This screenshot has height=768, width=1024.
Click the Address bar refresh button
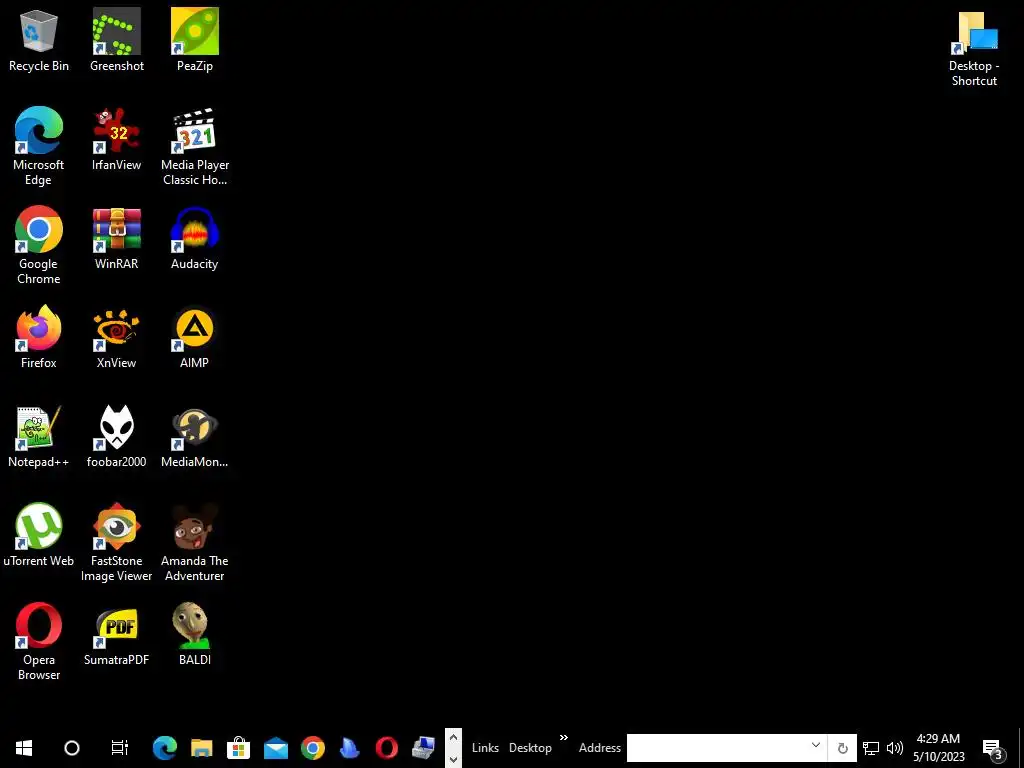point(842,748)
